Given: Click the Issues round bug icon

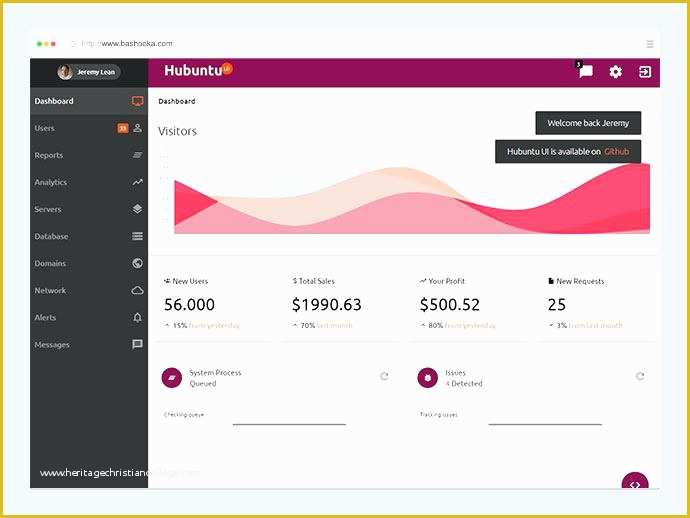Looking at the screenshot, I should point(428,378).
